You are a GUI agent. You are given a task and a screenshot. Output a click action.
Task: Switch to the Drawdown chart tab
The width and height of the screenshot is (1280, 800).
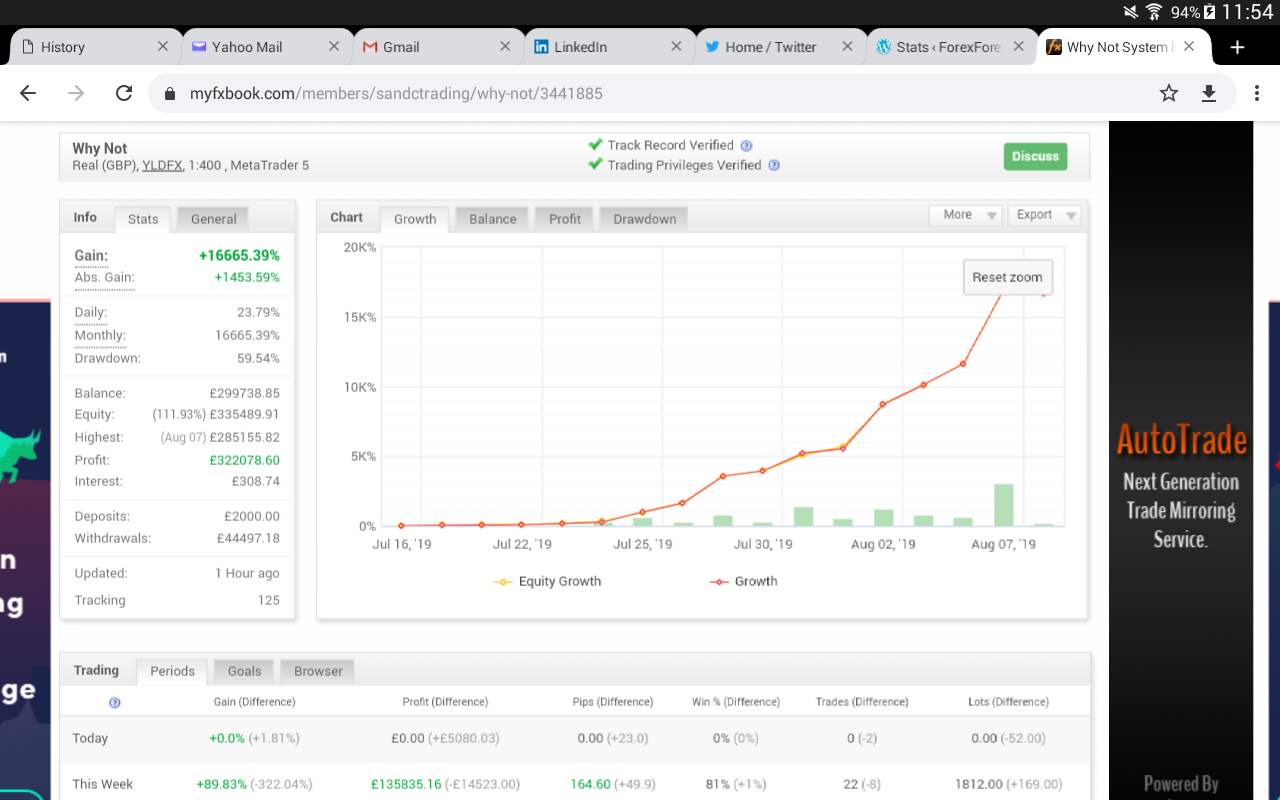coord(644,219)
